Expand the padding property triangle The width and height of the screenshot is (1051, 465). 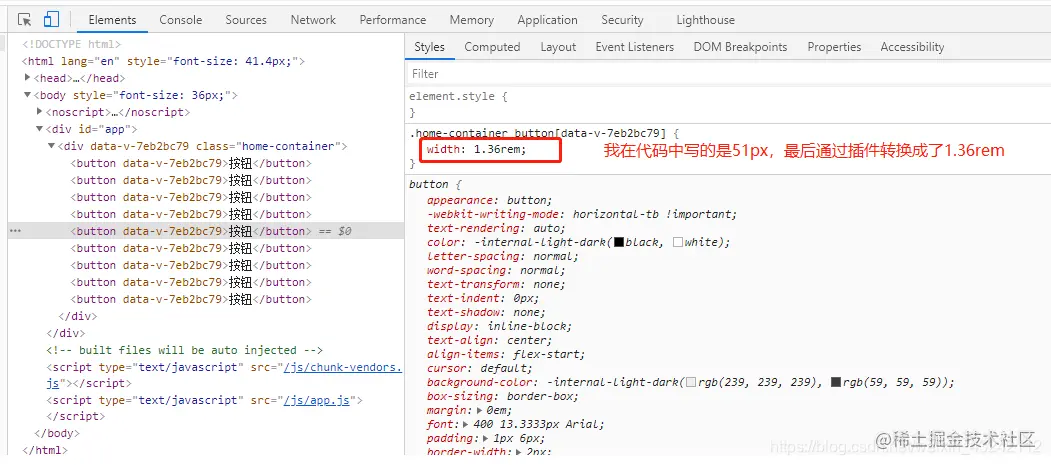(x=487, y=438)
